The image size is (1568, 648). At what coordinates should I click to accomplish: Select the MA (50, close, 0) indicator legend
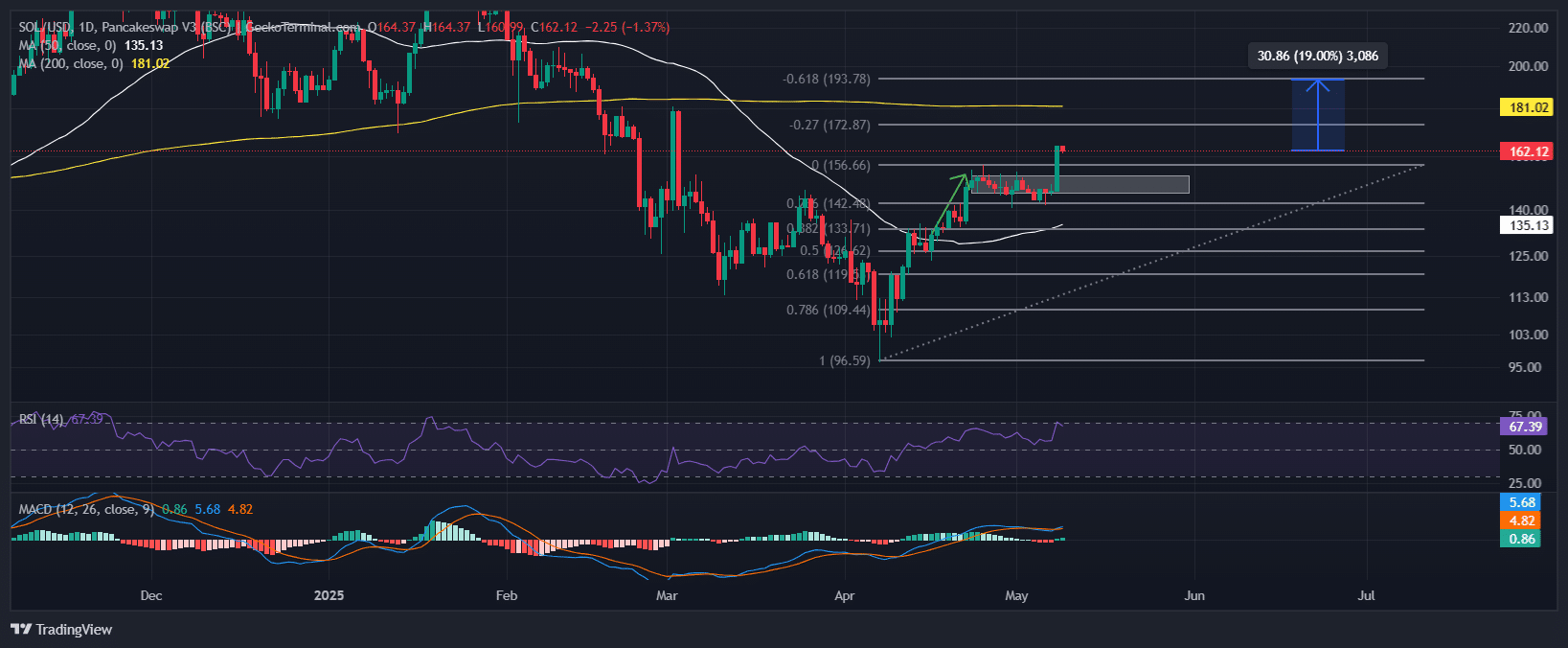tap(91, 45)
